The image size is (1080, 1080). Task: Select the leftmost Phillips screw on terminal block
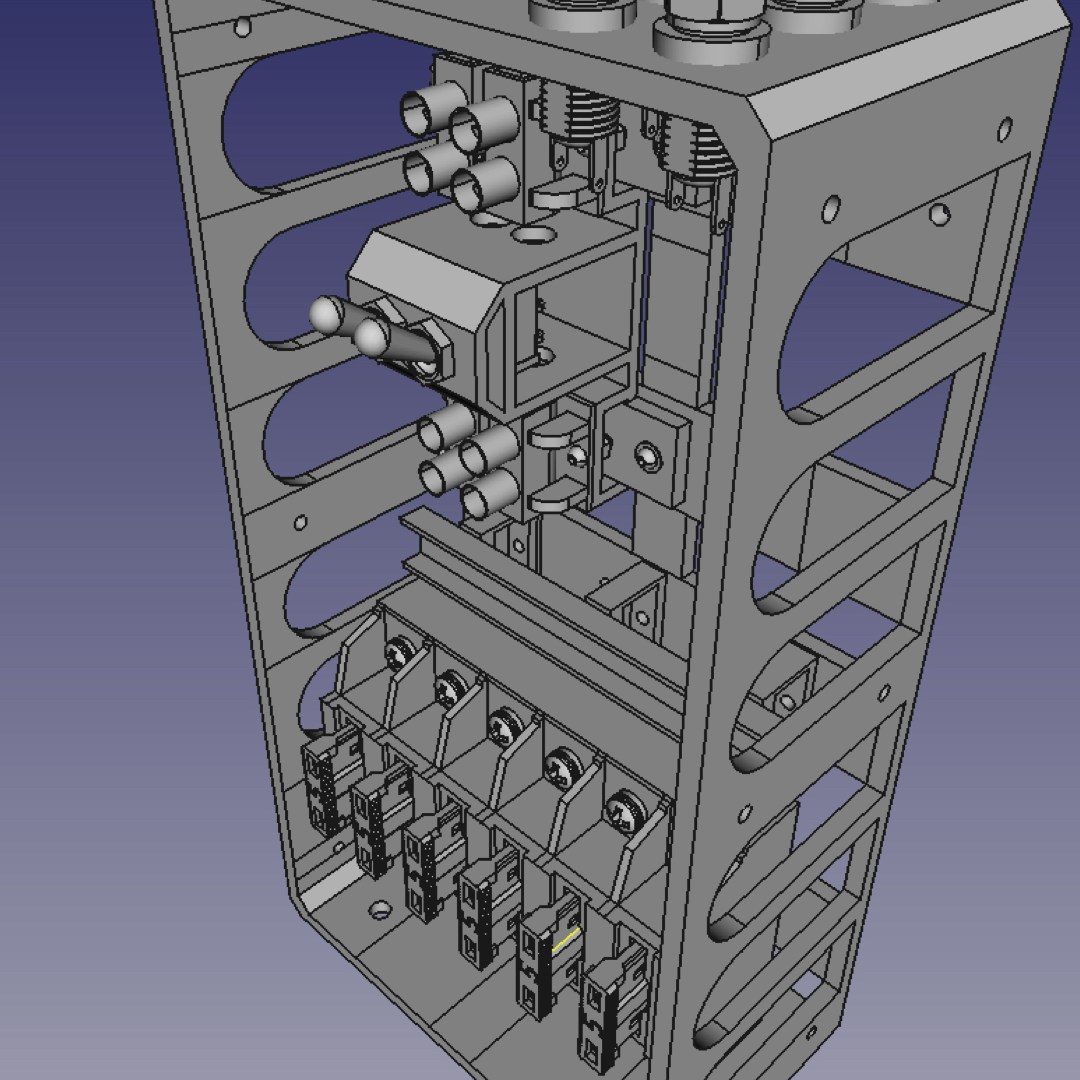tap(400, 653)
